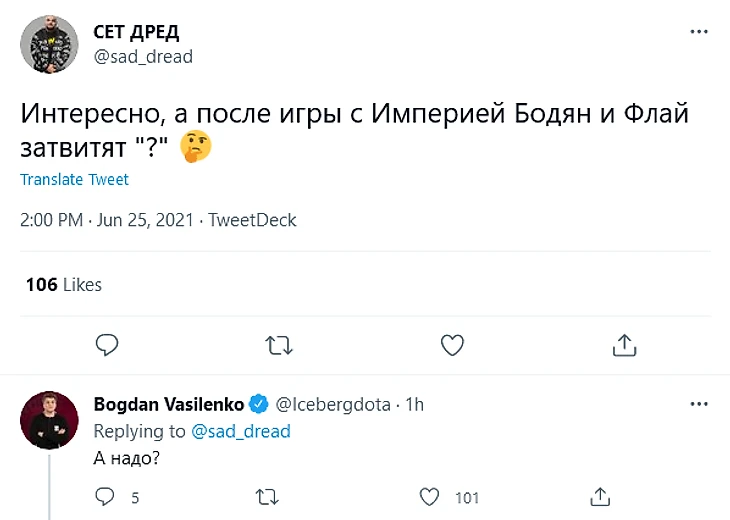The height and width of the screenshot is (520, 730).
Task: Retweet the main tweet about Империей
Action: tap(280, 346)
